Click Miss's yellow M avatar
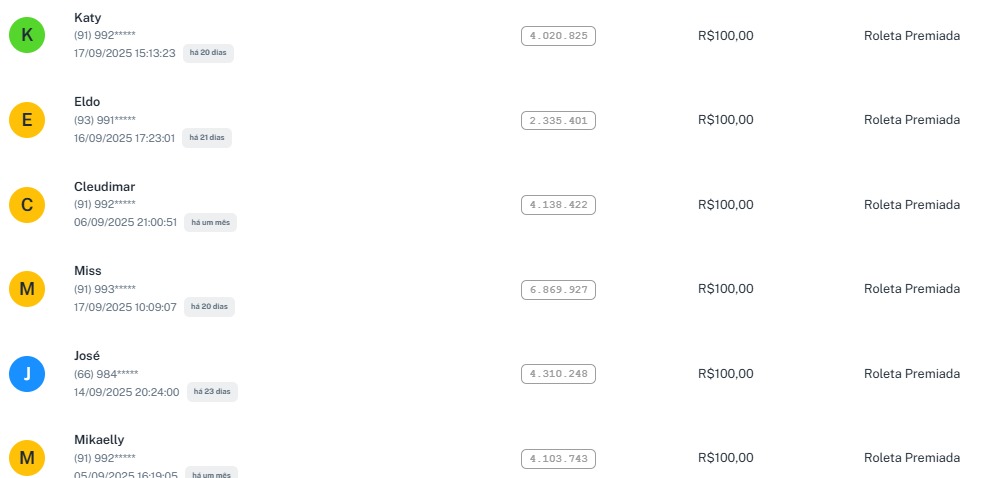 click(27, 290)
